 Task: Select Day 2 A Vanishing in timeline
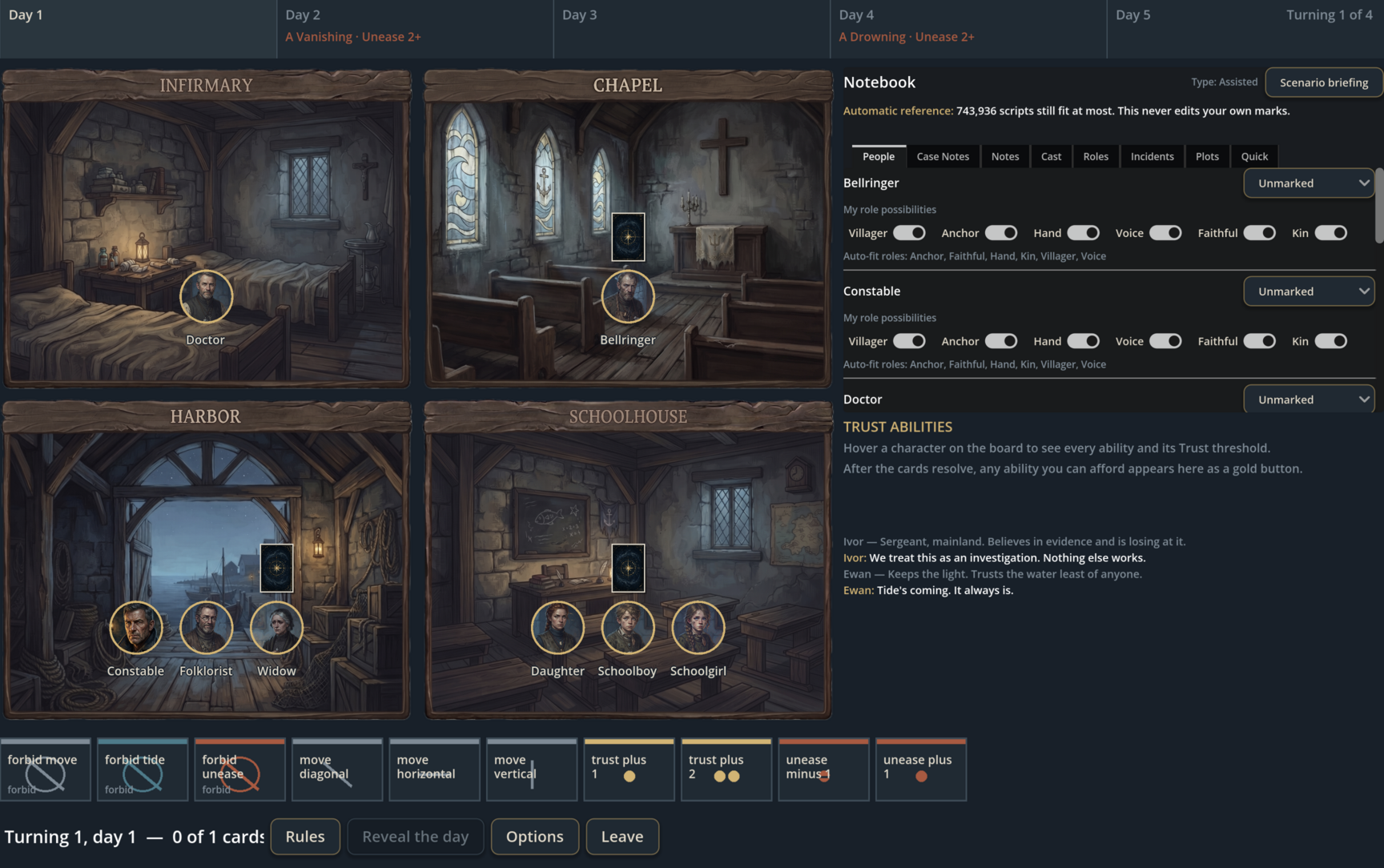pyautogui.click(x=415, y=29)
